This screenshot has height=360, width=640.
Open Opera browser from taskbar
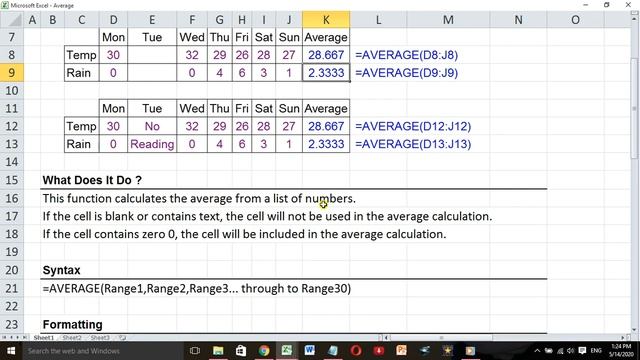(356, 351)
